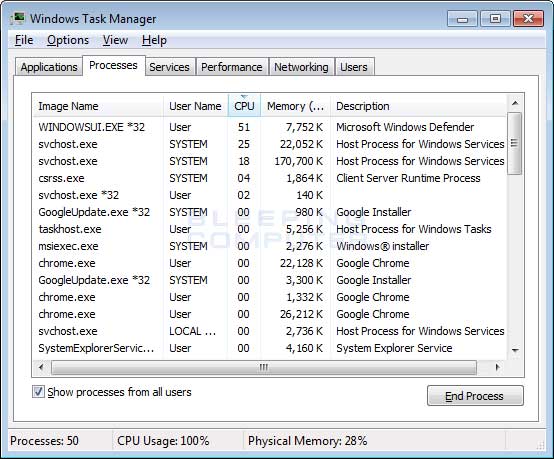Switch to the Services tab
This screenshot has height=459, width=554.
[x=169, y=67]
